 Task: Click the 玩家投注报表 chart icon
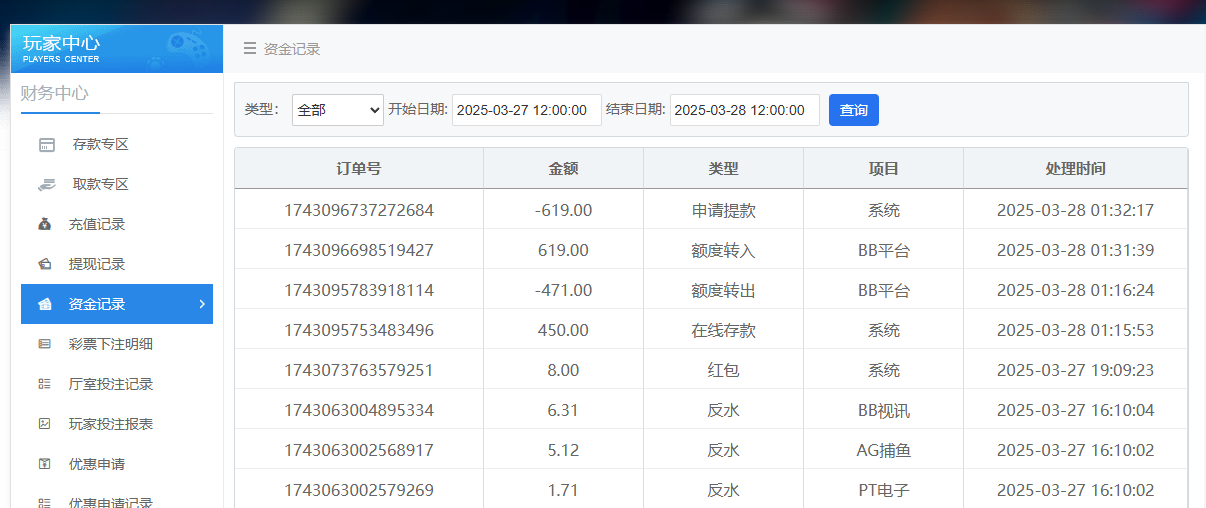point(45,424)
